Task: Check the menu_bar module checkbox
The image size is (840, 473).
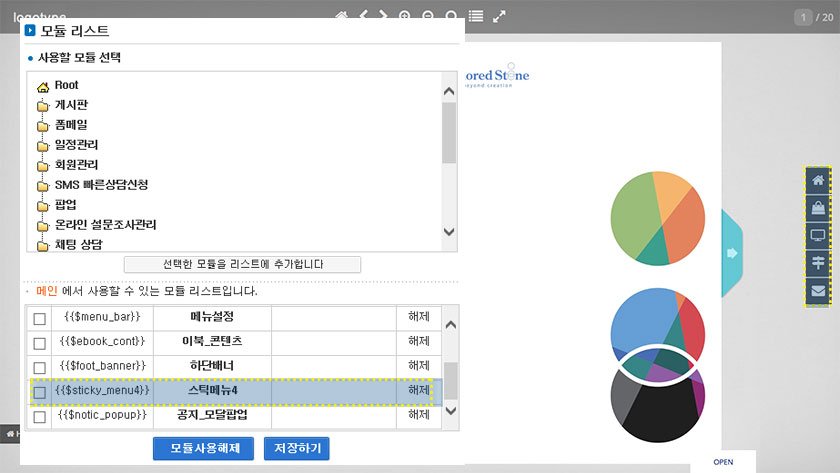Action: tap(40, 318)
